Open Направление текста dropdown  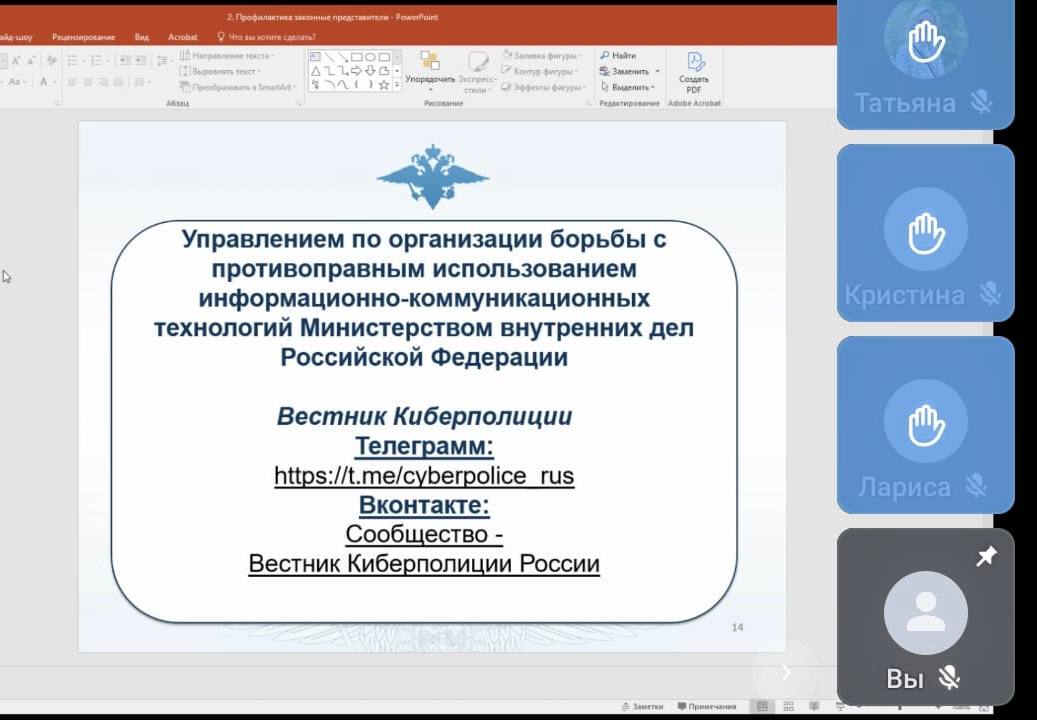(227, 56)
